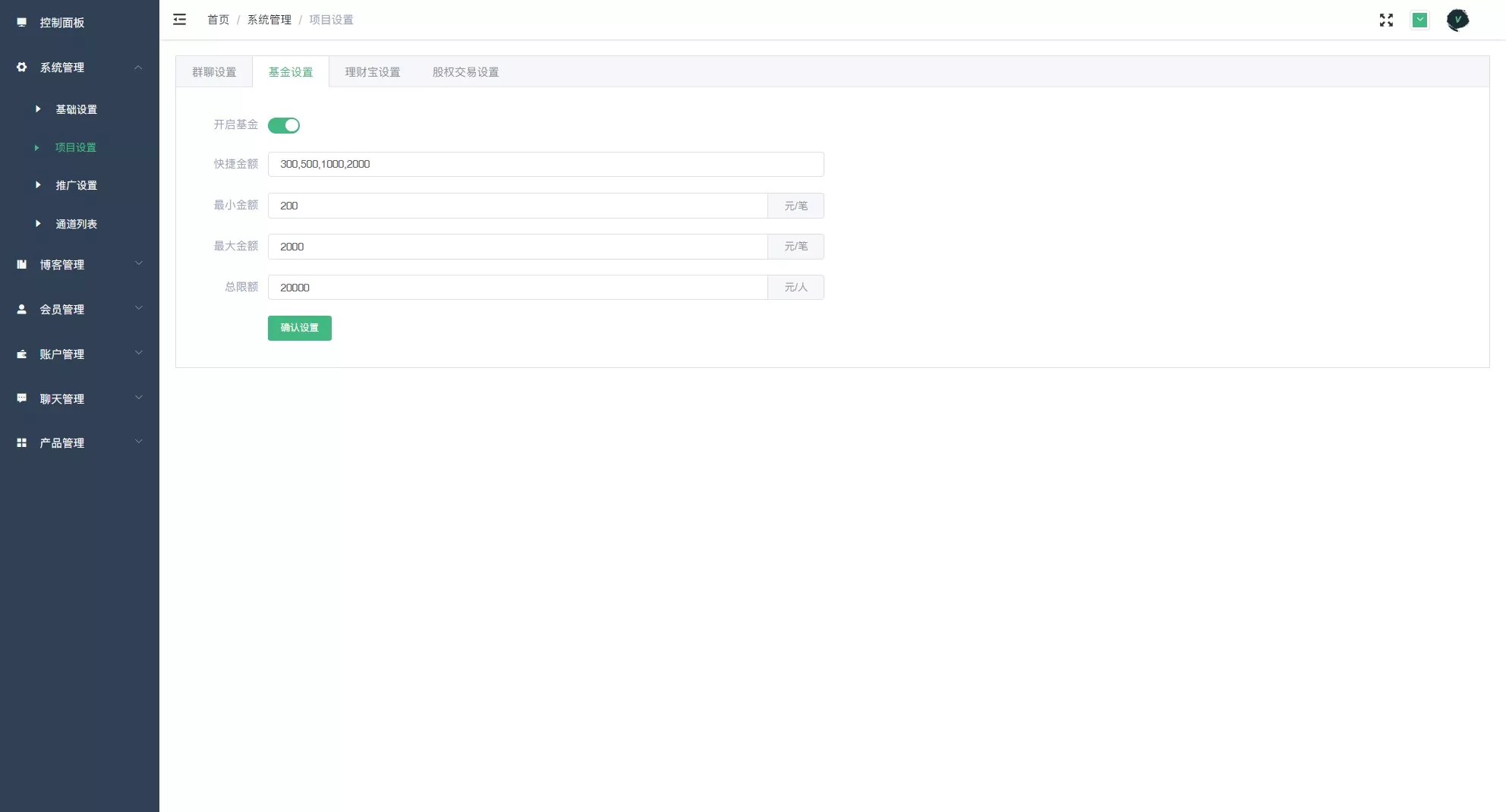Turn off the 开启基金 switch
This screenshot has height=812, width=1506.
tap(284, 125)
